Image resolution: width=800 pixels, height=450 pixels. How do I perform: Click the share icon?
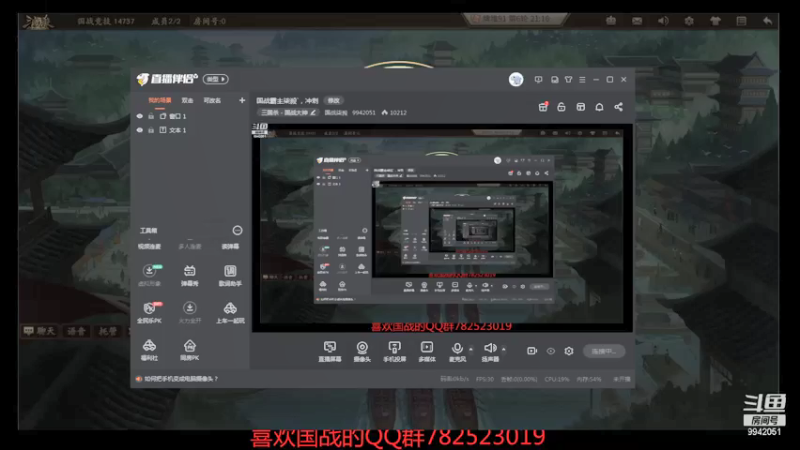tap(618, 107)
